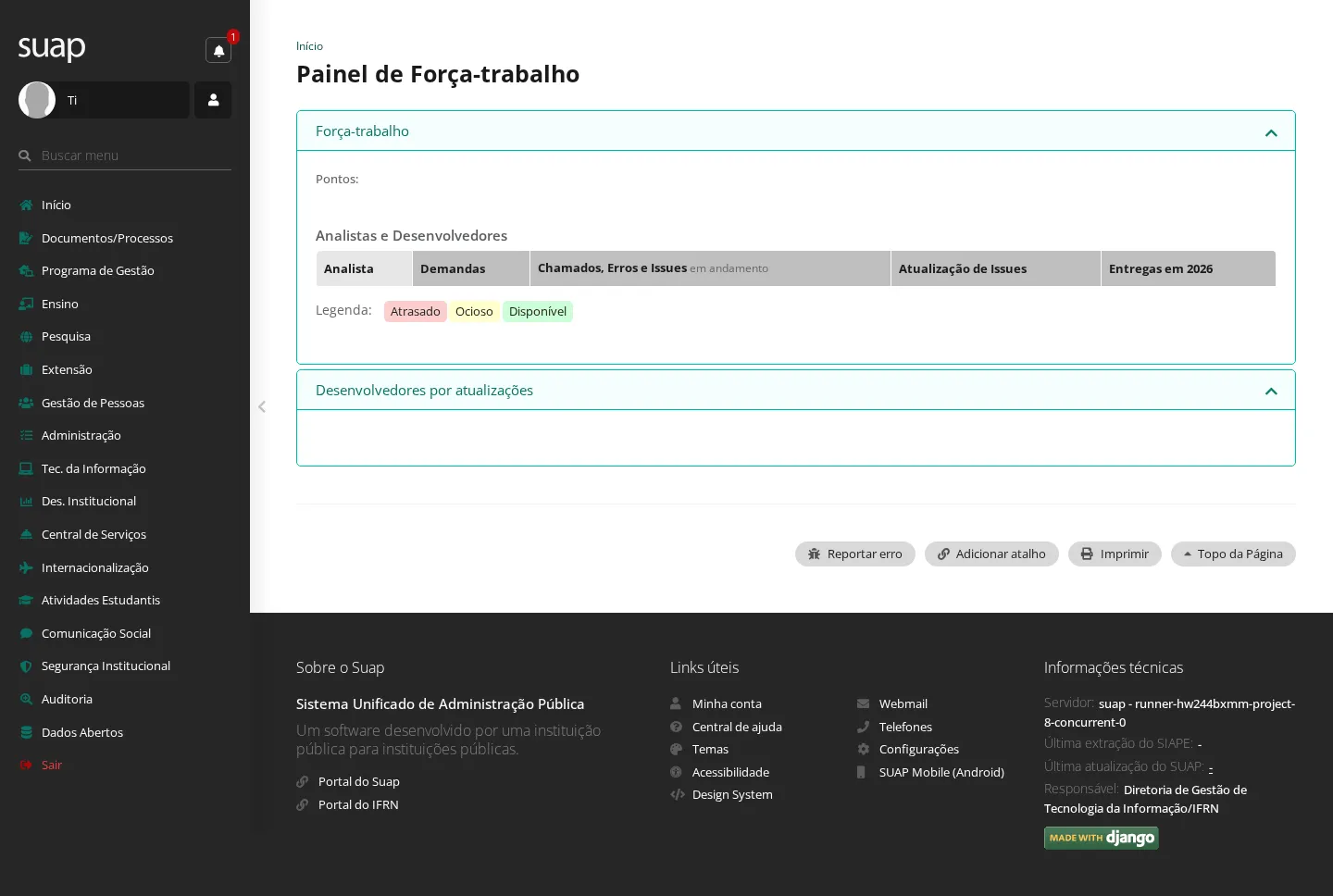The width and height of the screenshot is (1333, 896).
Task: Open the Design System link
Action: tap(732, 794)
